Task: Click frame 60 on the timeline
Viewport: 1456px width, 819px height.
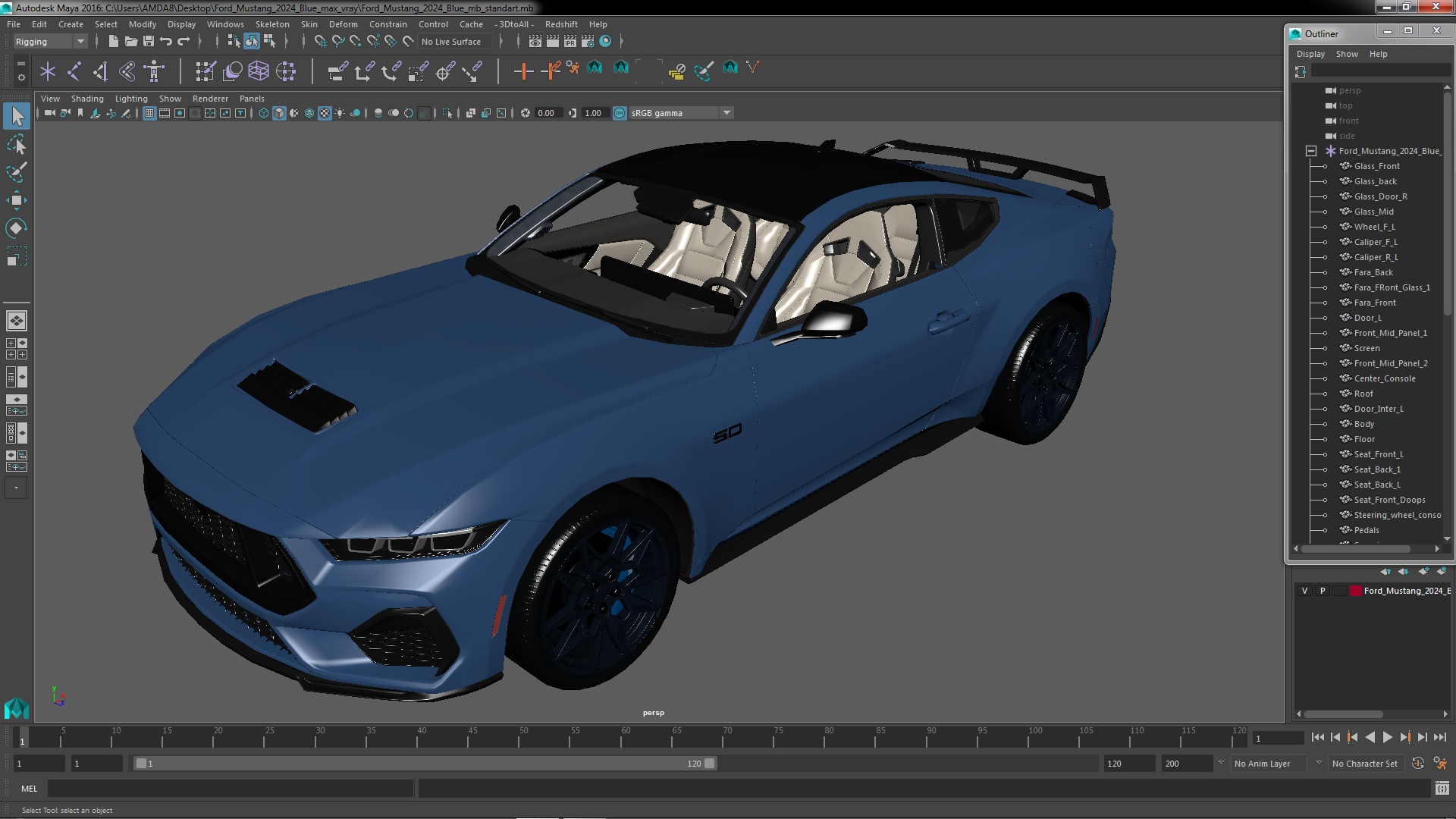Action: pyautogui.click(x=626, y=737)
